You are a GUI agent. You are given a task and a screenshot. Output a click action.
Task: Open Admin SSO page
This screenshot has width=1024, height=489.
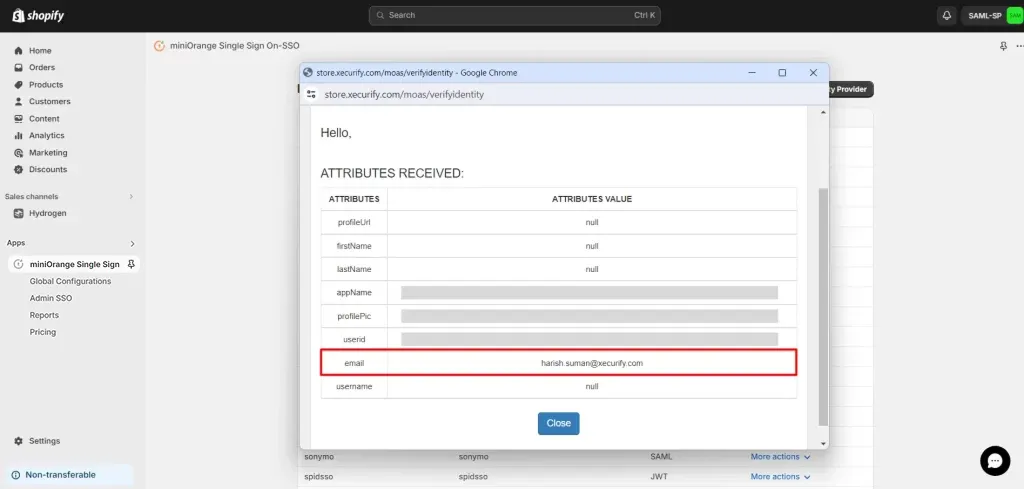[51, 298]
